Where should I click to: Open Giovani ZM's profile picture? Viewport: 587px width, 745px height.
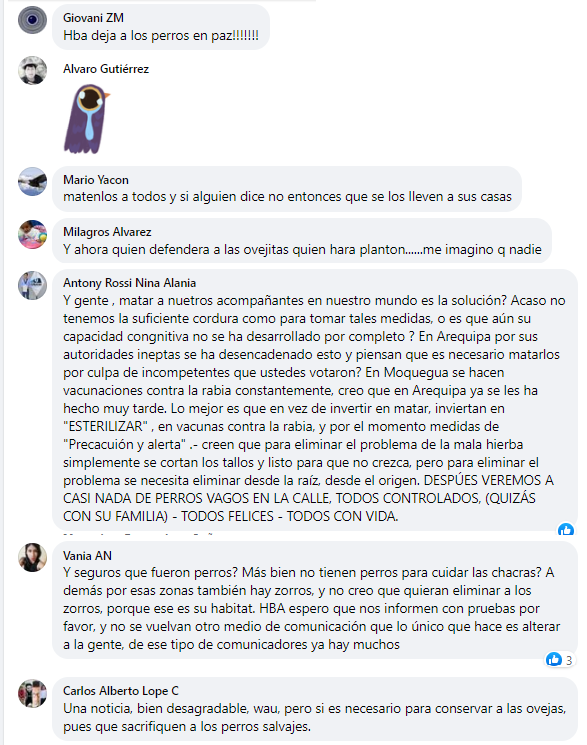coord(32,20)
